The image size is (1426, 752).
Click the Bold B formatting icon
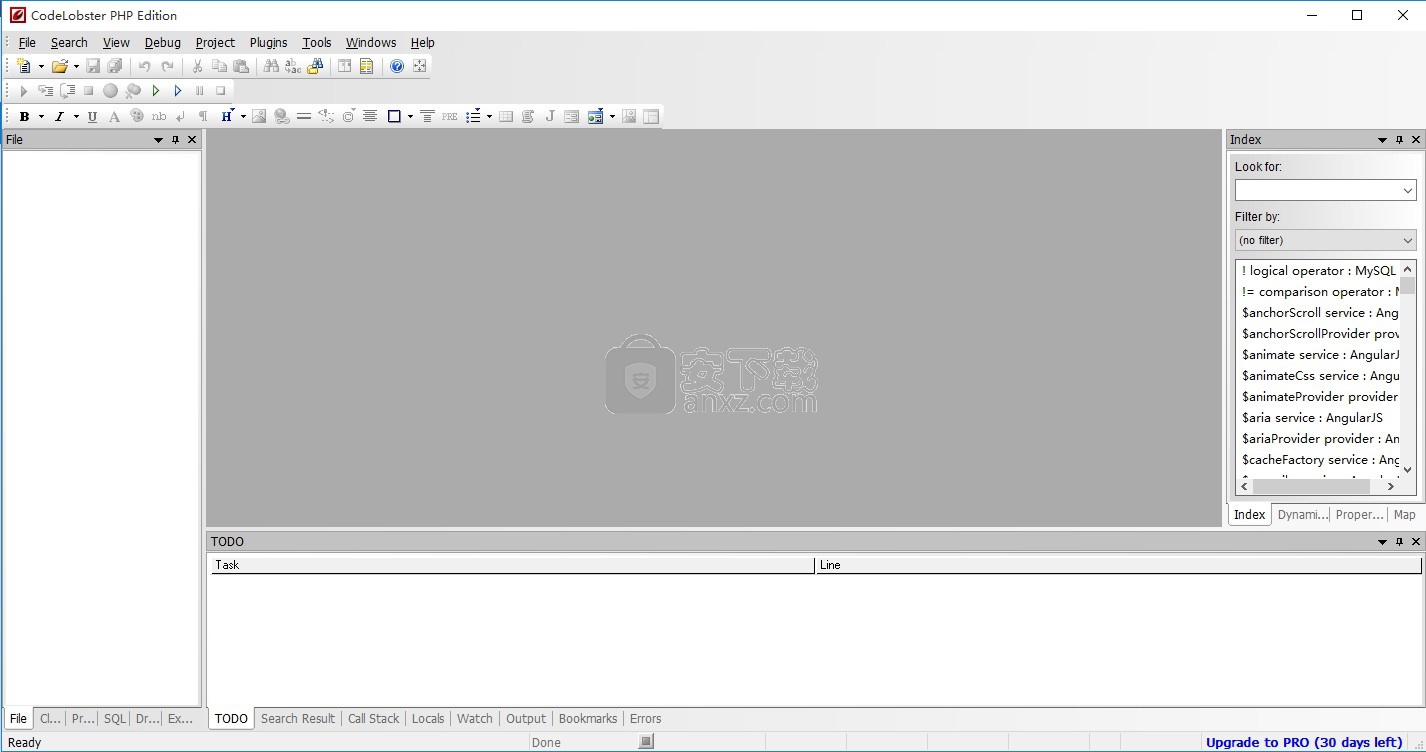coord(24,116)
